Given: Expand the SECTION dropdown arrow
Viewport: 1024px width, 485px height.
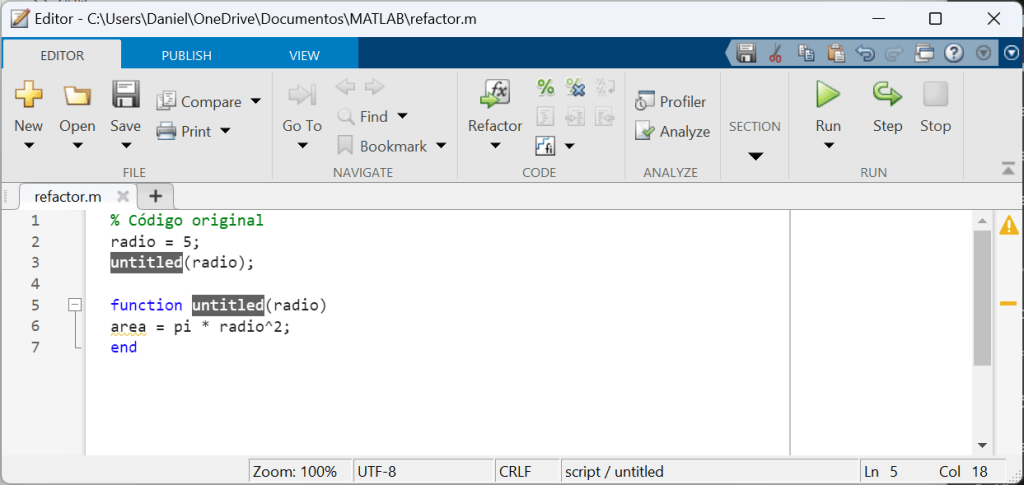Looking at the screenshot, I should tap(755, 155).
